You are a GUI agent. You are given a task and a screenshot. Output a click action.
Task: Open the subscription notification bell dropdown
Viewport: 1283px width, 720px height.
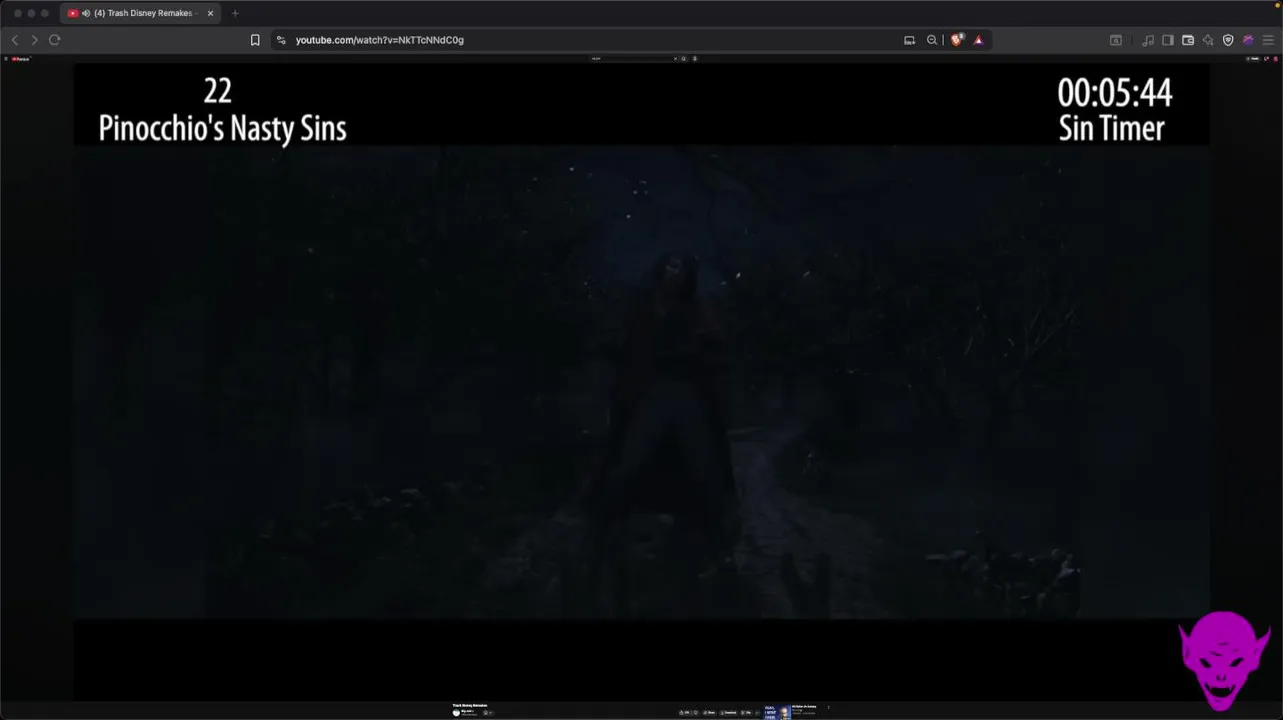pos(489,713)
